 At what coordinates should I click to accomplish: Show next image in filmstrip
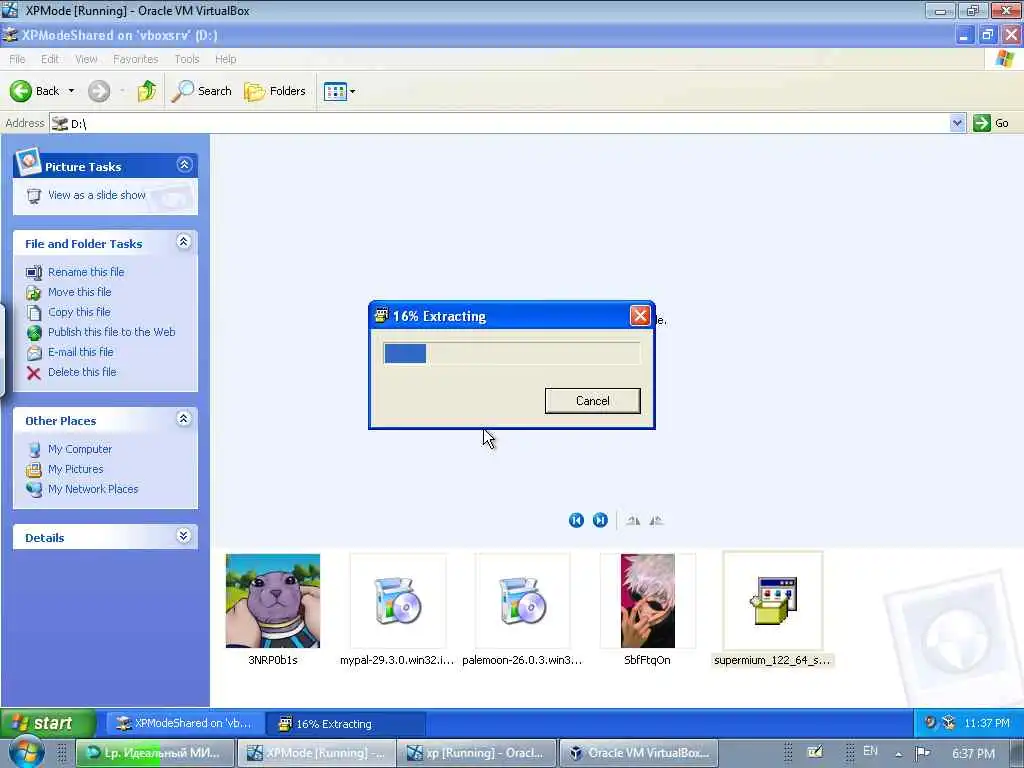coord(600,520)
